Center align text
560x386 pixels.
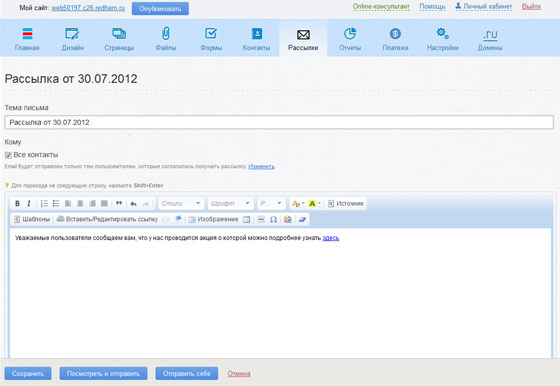(x=80, y=204)
